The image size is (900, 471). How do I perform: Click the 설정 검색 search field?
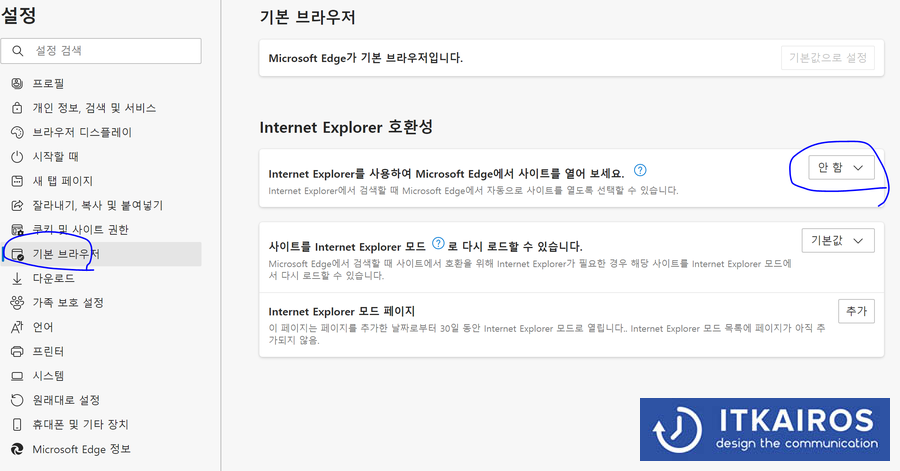point(101,51)
